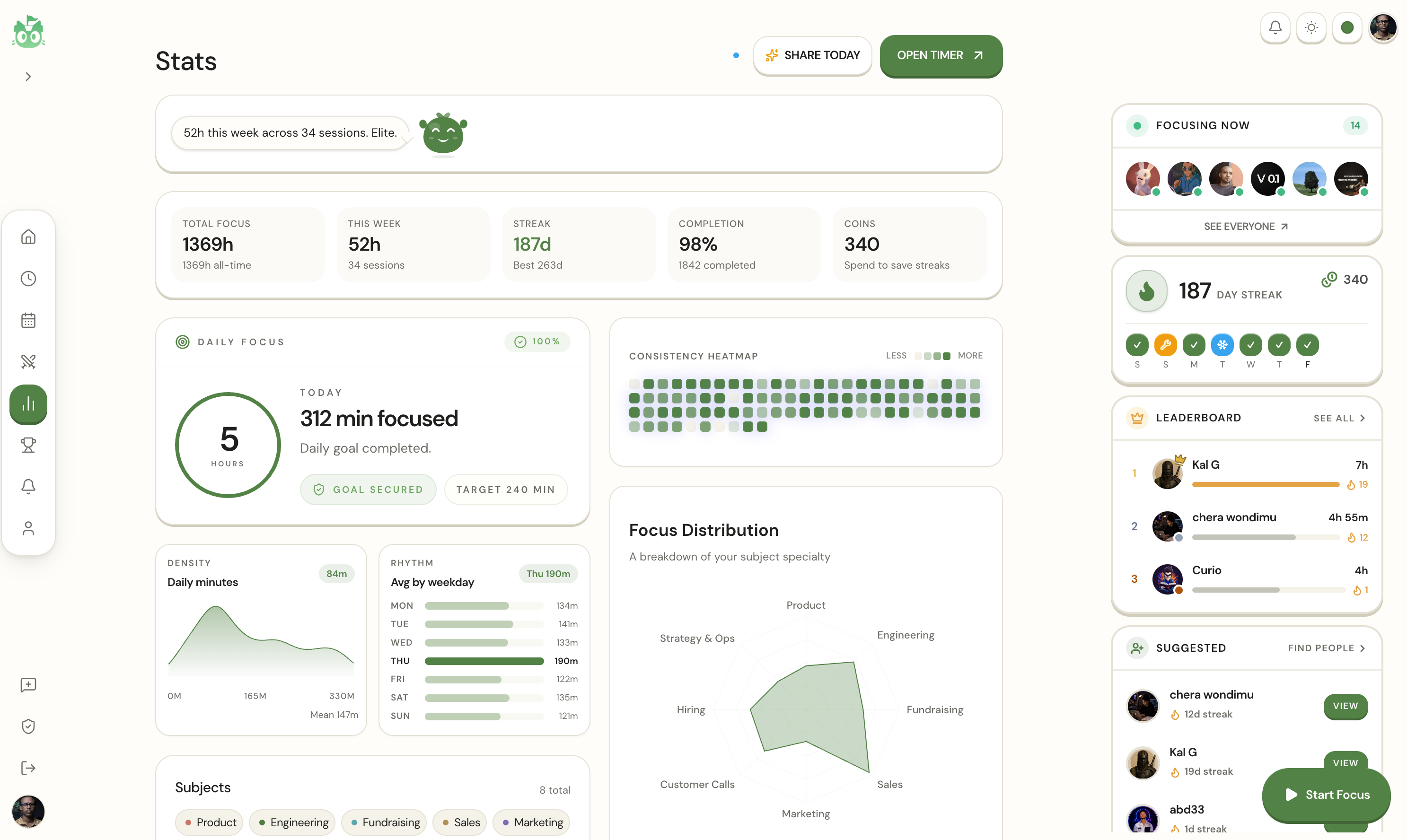Select the Stats bar chart icon
Viewport: 1407px width, 840px height.
[28, 404]
